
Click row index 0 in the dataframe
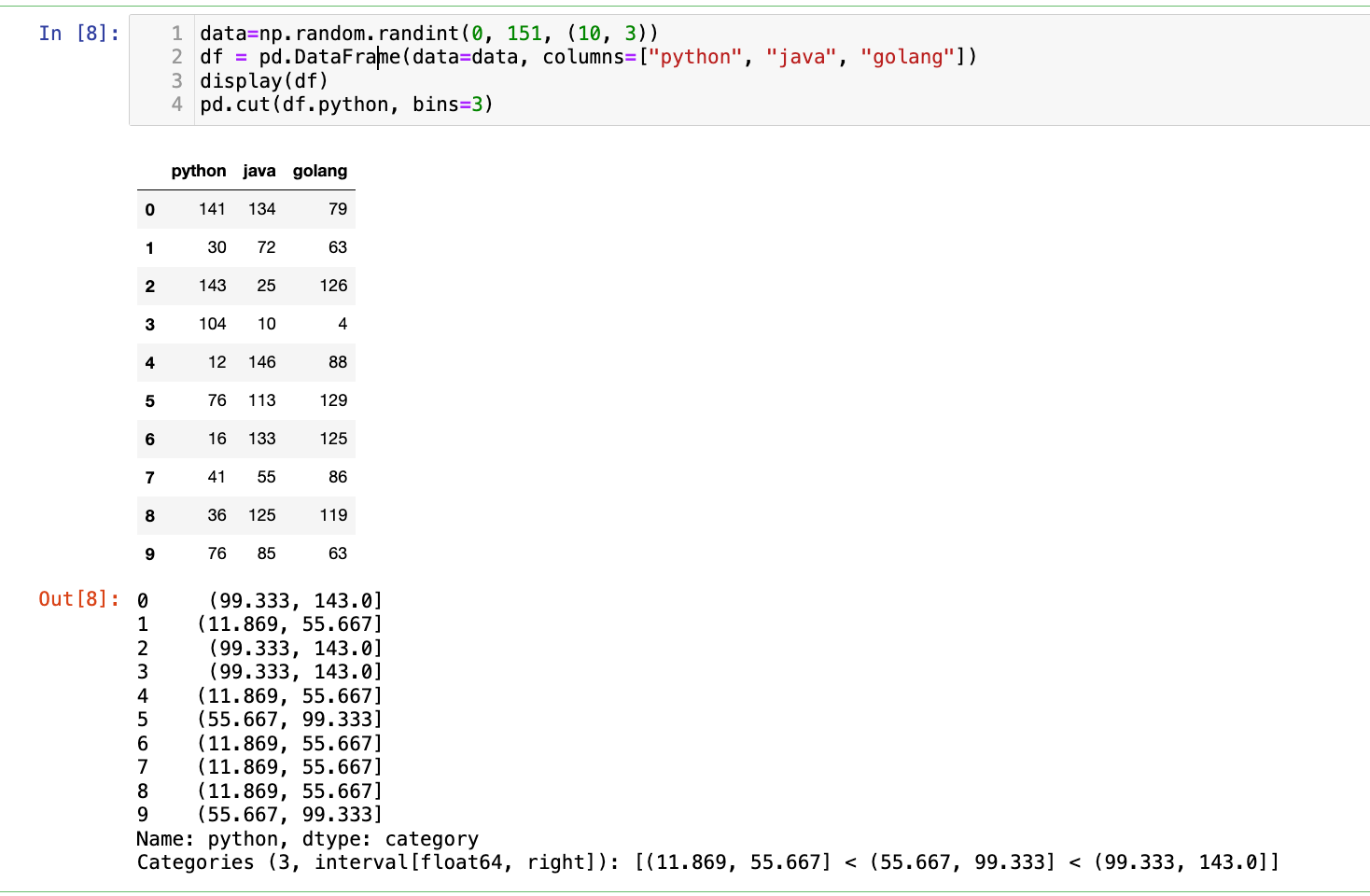149,210
